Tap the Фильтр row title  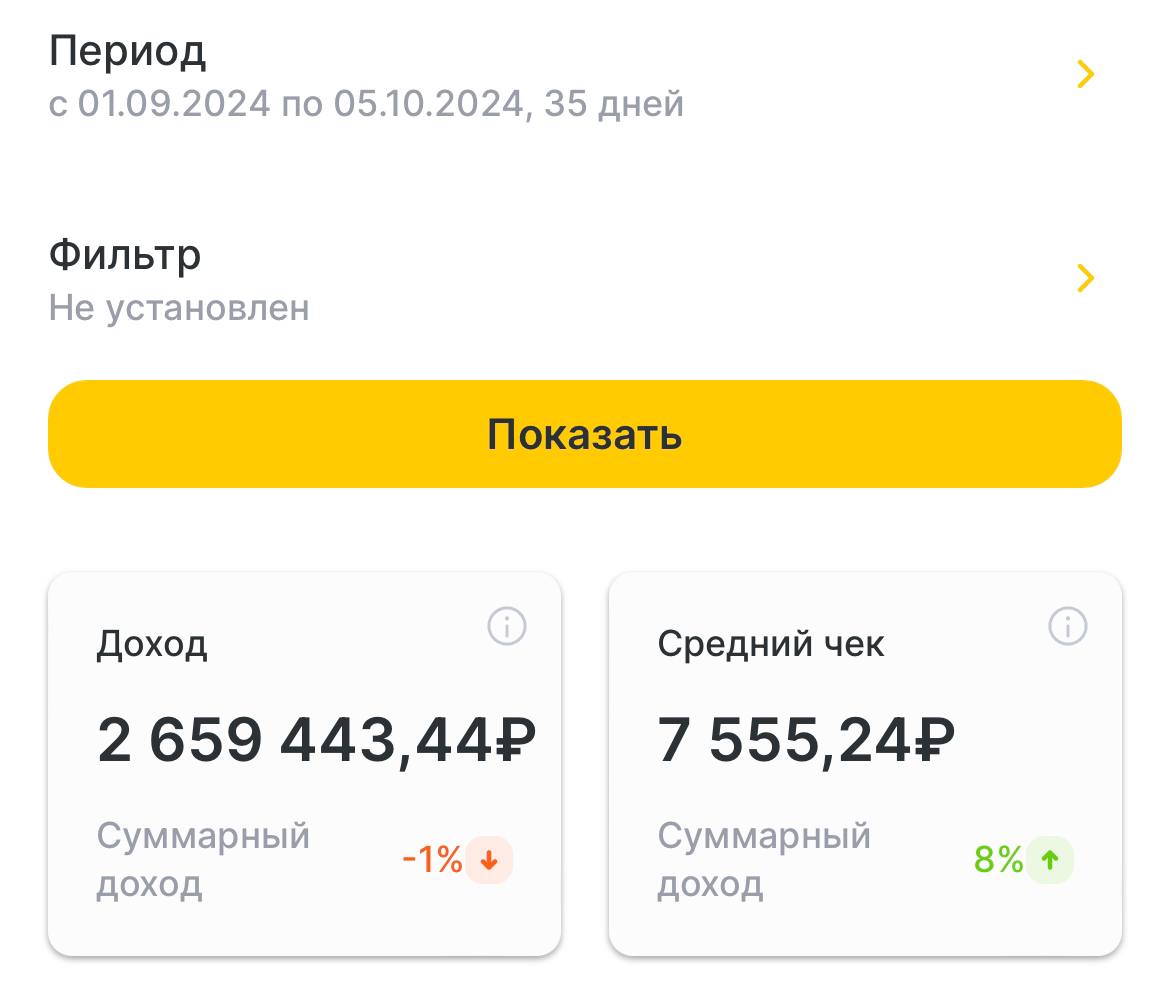125,255
